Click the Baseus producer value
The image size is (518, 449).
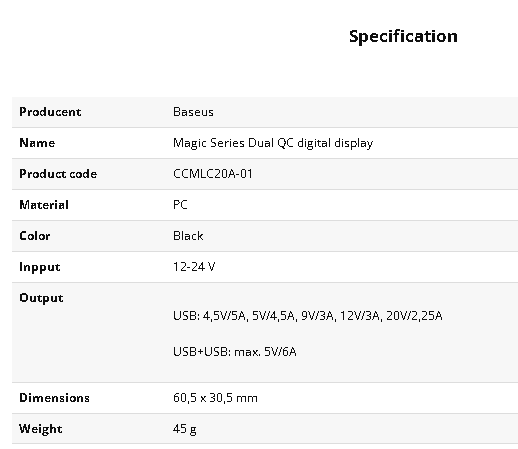coord(193,112)
